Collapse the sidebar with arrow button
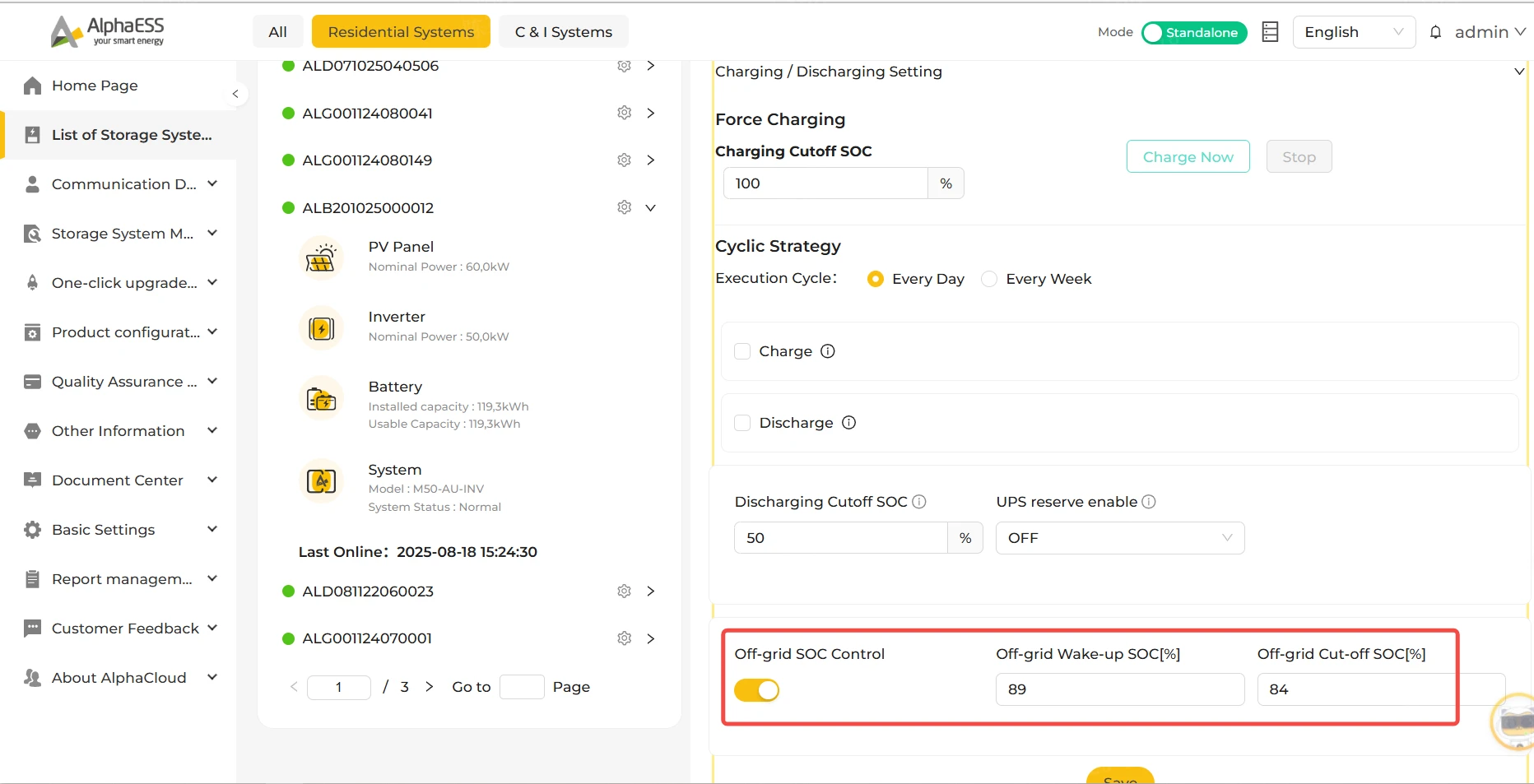1534x784 pixels. [x=235, y=94]
